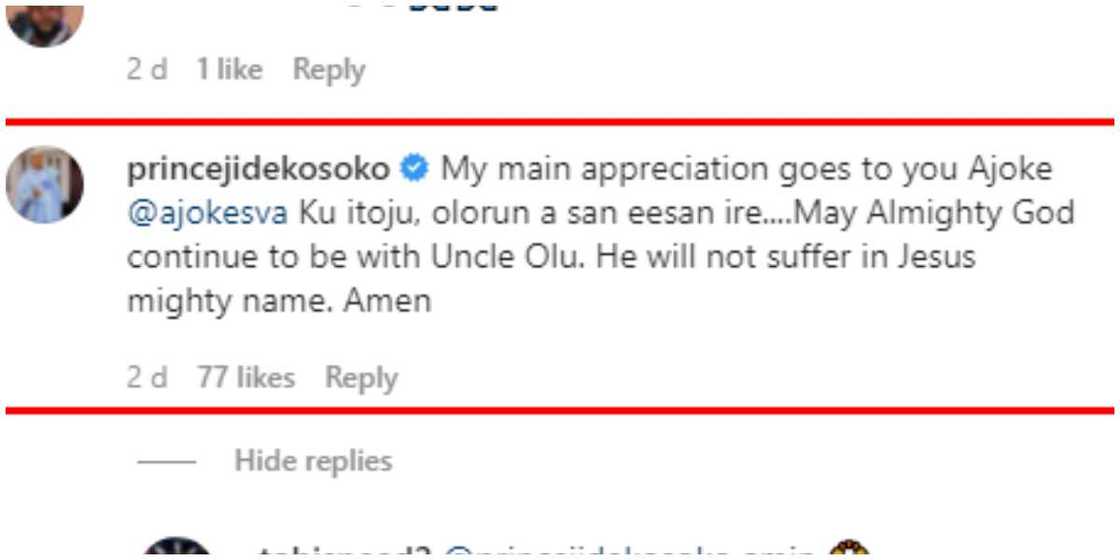Click the cut-off text of the top comment

(x=440, y=8)
